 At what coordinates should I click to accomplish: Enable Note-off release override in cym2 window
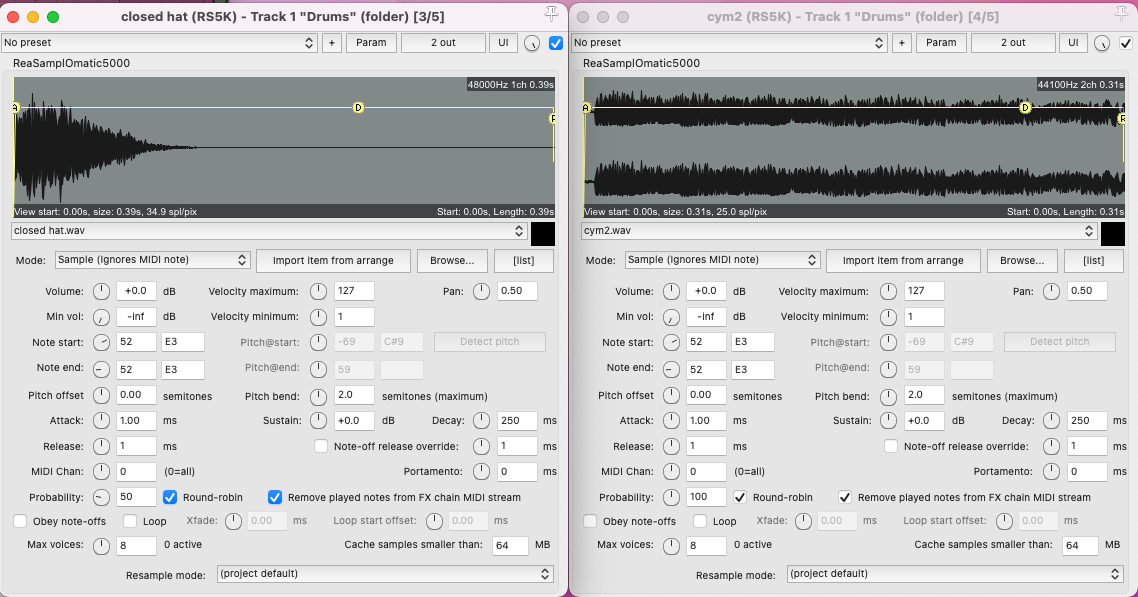tap(891, 446)
